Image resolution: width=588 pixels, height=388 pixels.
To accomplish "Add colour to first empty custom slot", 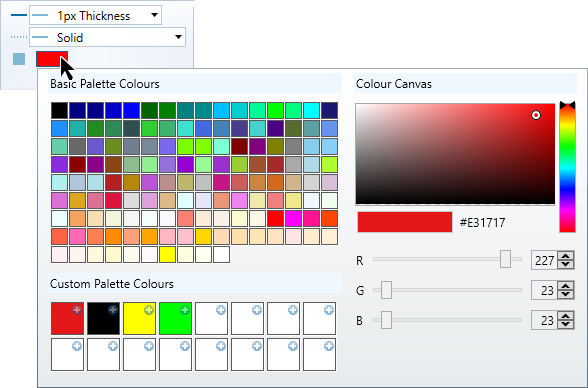I will pos(221,310).
